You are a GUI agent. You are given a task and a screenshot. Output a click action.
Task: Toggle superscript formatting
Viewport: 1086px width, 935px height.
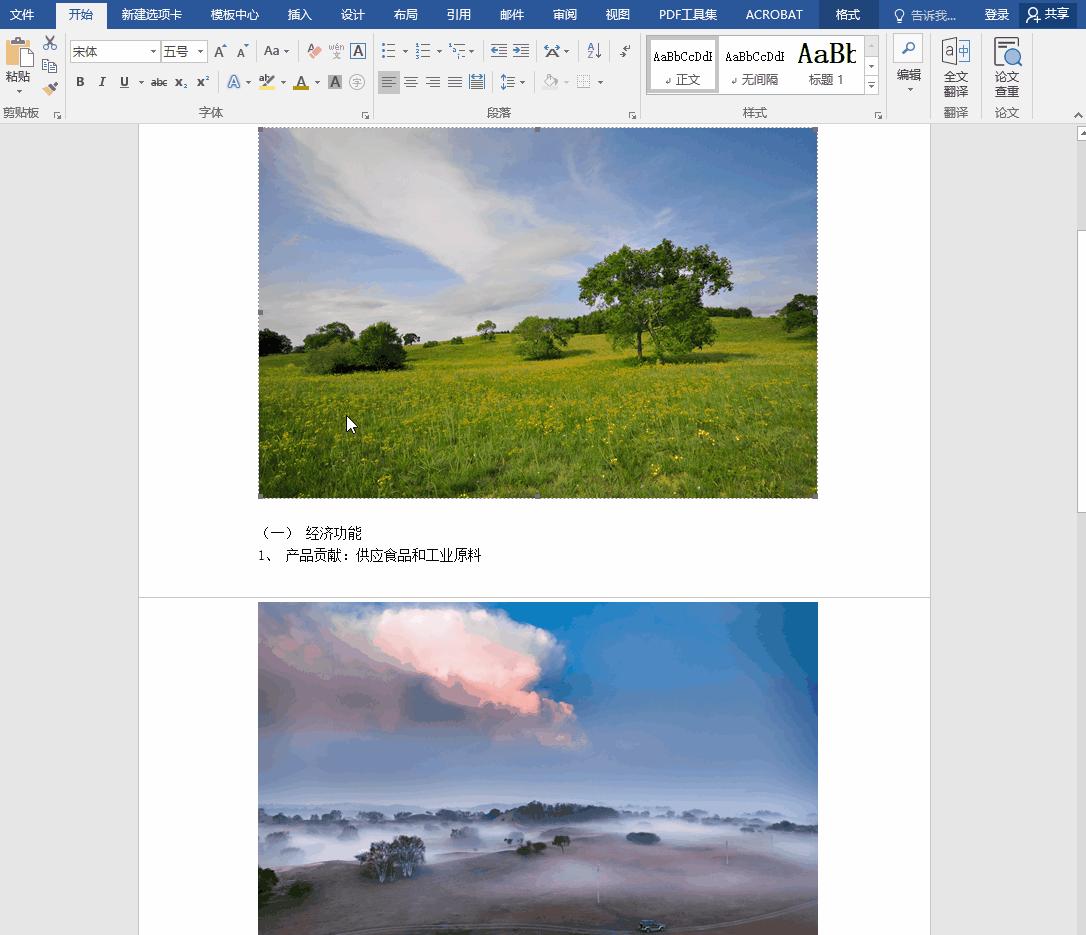coord(202,82)
